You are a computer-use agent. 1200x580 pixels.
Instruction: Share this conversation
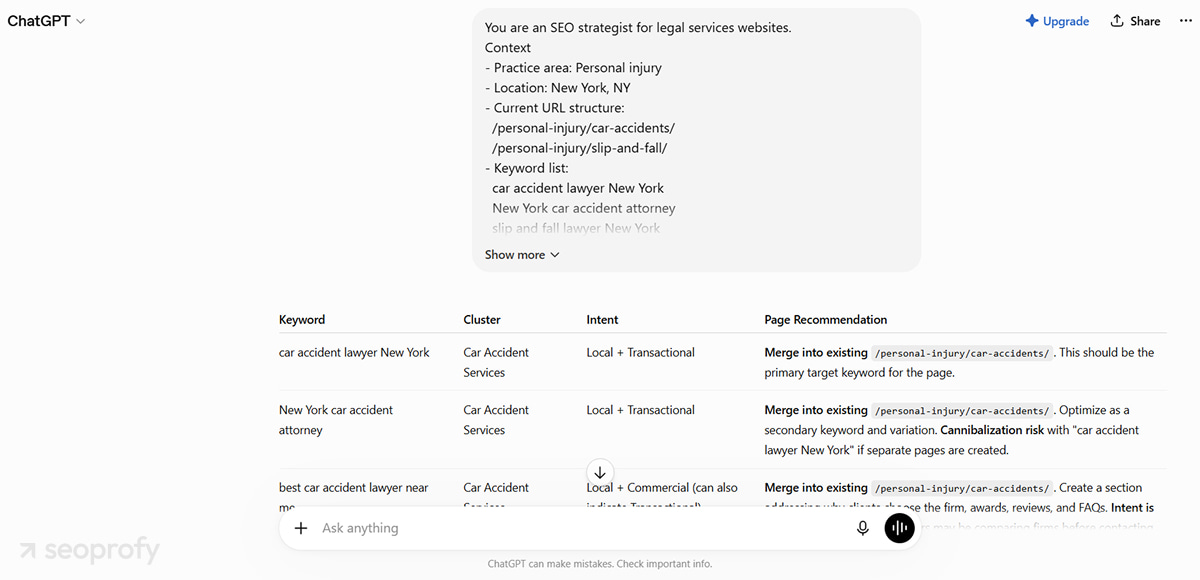(x=1135, y=21)
